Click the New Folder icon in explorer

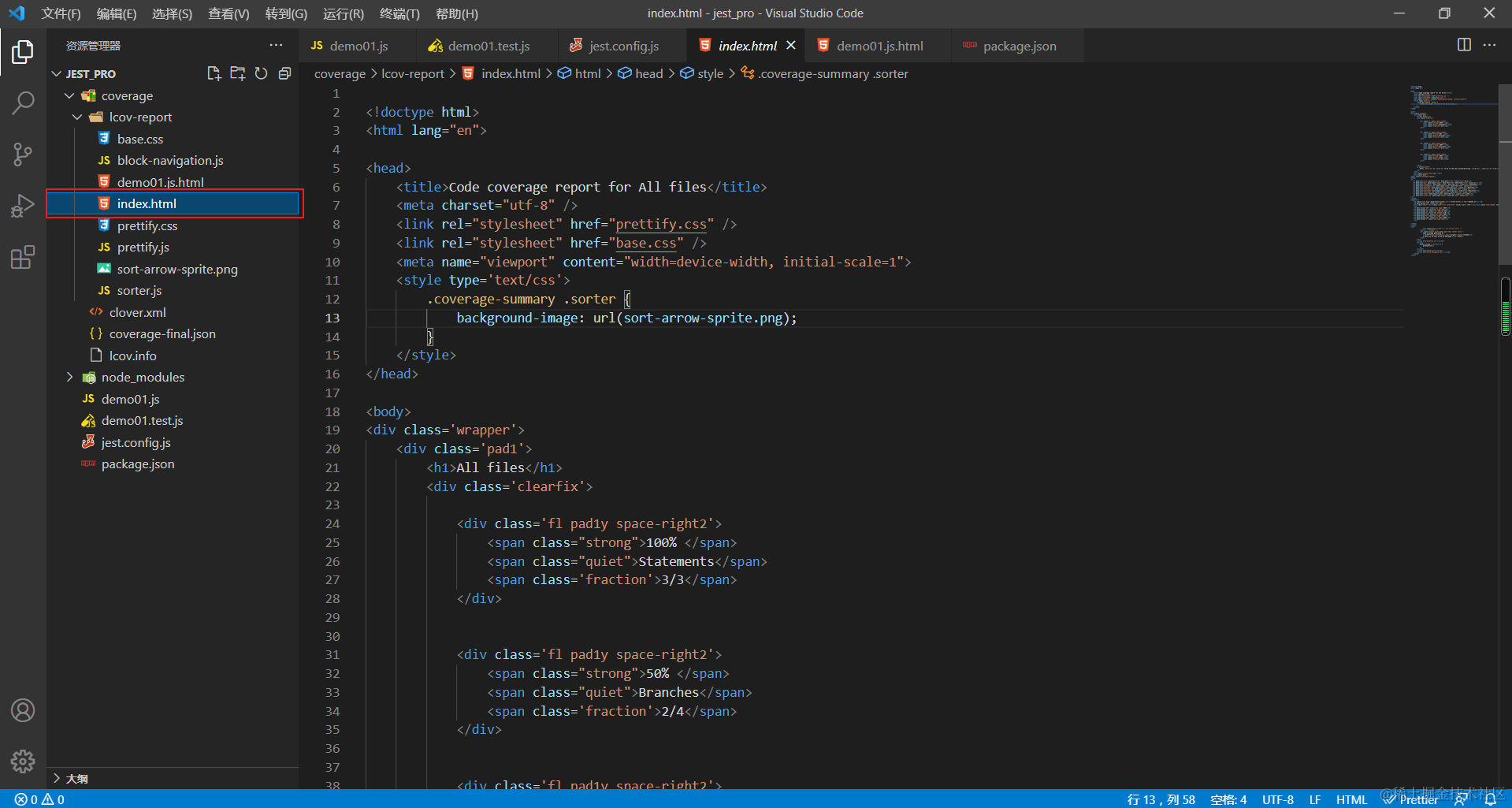point(237,73)
